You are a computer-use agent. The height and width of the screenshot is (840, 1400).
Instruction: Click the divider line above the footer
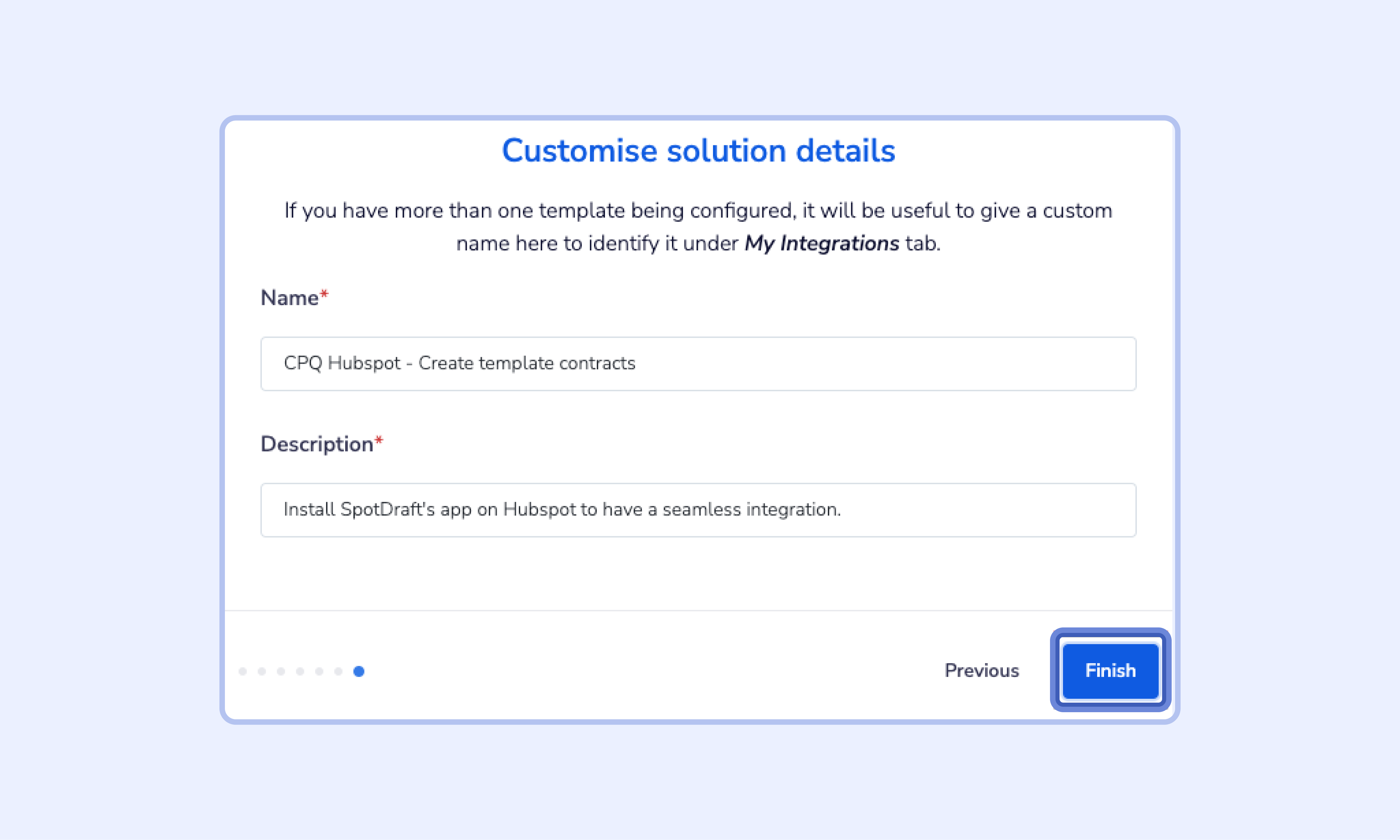tap(698, 611)
